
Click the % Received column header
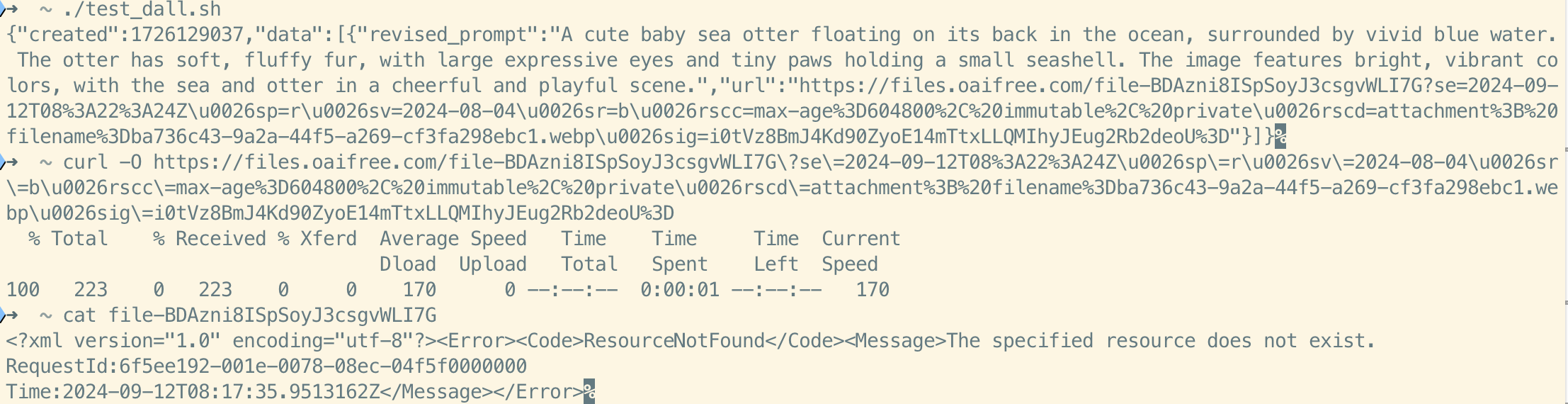coord(210,238)
